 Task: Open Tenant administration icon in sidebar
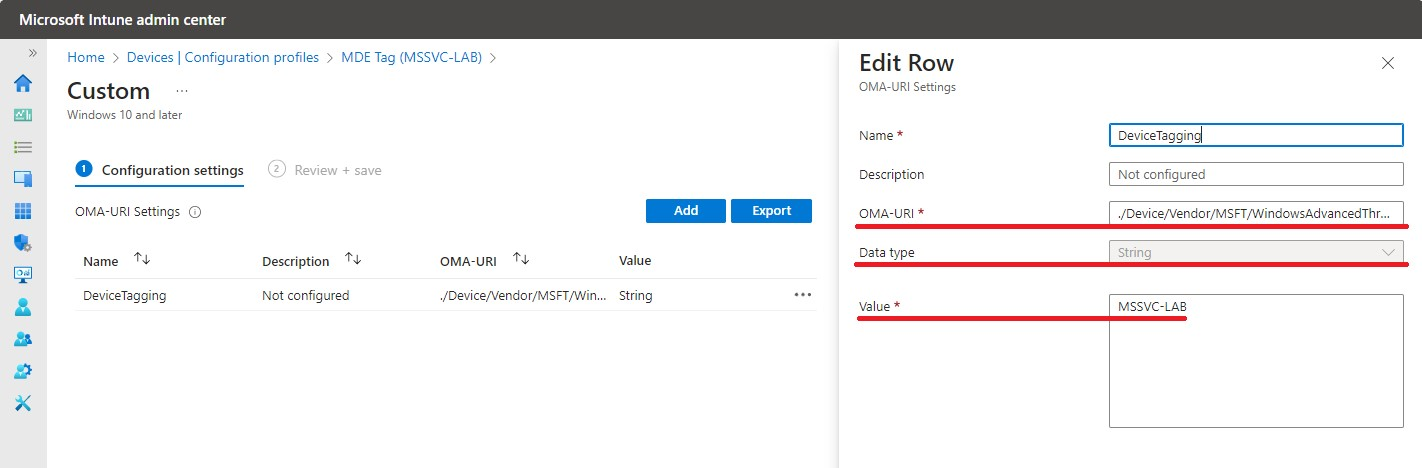click(x=22, y=371)
